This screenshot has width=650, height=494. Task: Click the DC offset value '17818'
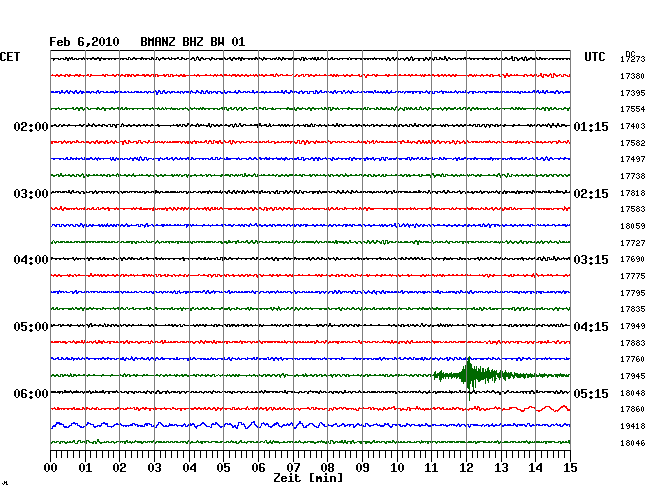coord(633,193)
